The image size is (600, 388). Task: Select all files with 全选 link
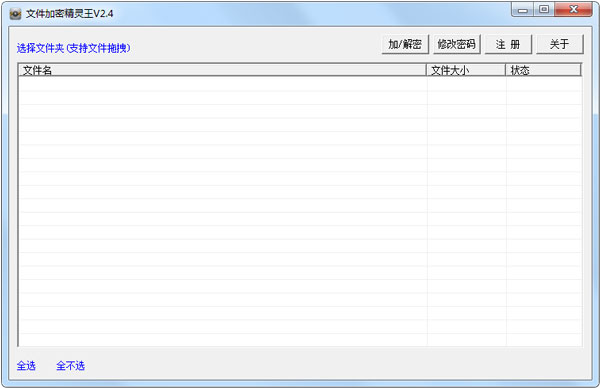(26, 366)
